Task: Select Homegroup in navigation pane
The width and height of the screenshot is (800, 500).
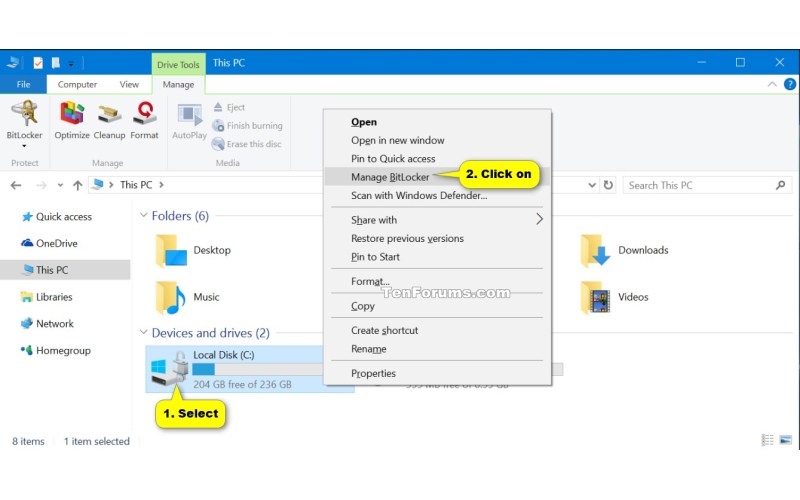Action: tap(56, 351)
